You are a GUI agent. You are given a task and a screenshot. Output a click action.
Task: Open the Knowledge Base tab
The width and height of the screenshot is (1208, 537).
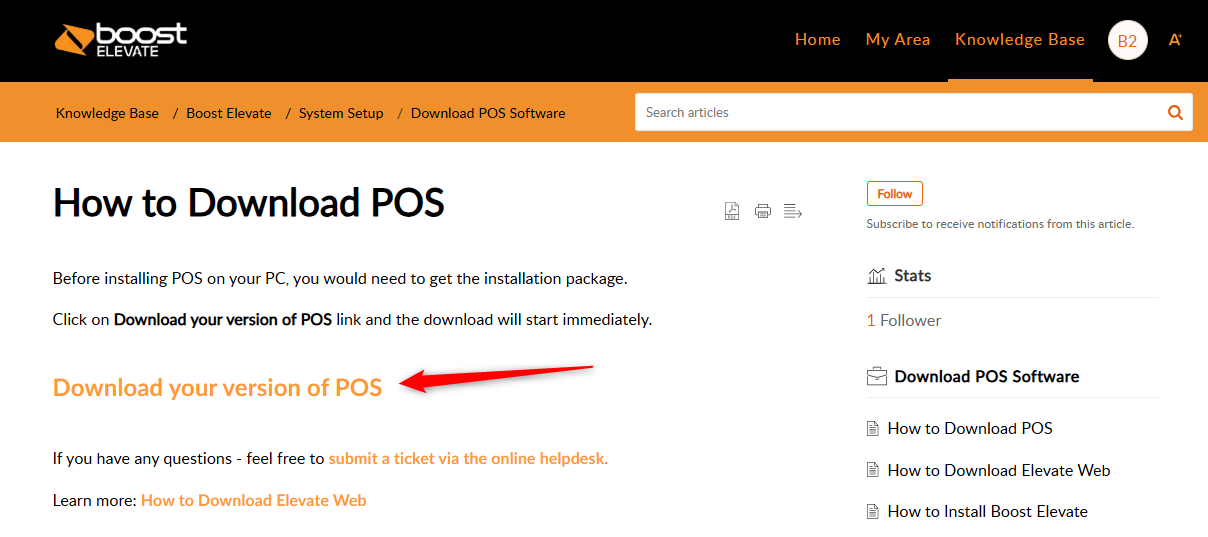(1020, 40)
